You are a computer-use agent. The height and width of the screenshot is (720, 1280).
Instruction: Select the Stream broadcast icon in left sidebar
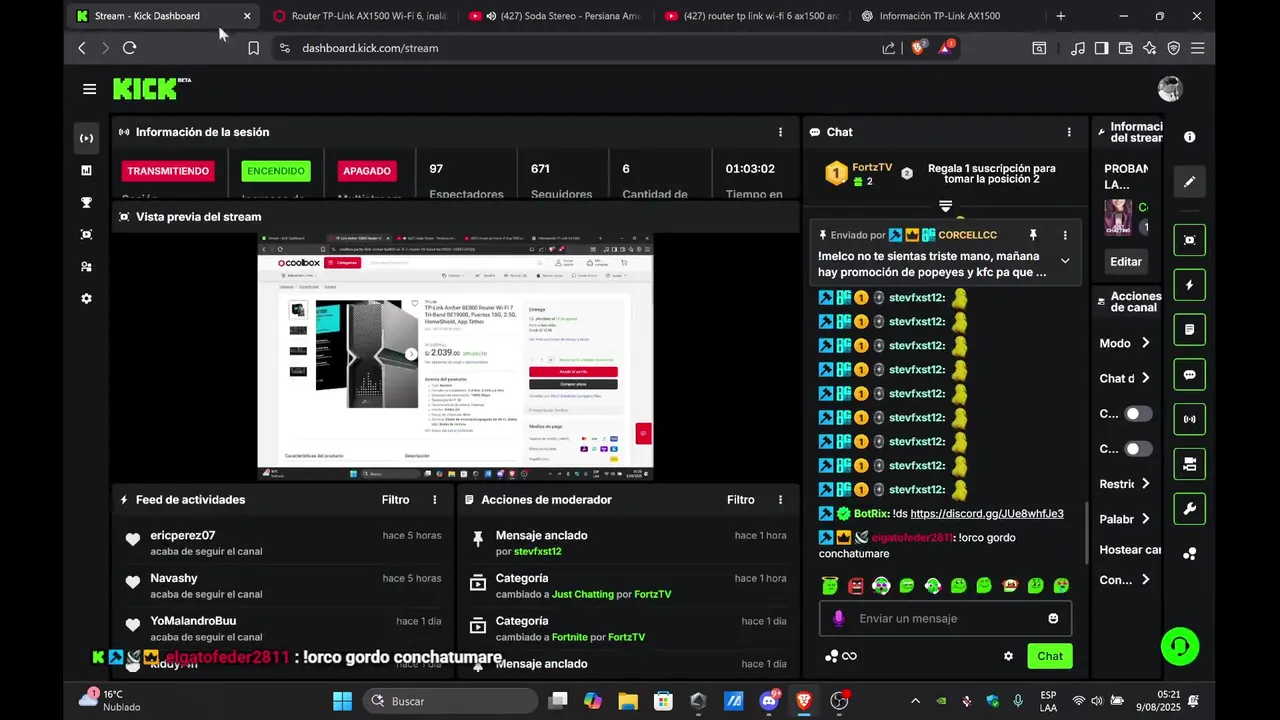click(86, 138)
